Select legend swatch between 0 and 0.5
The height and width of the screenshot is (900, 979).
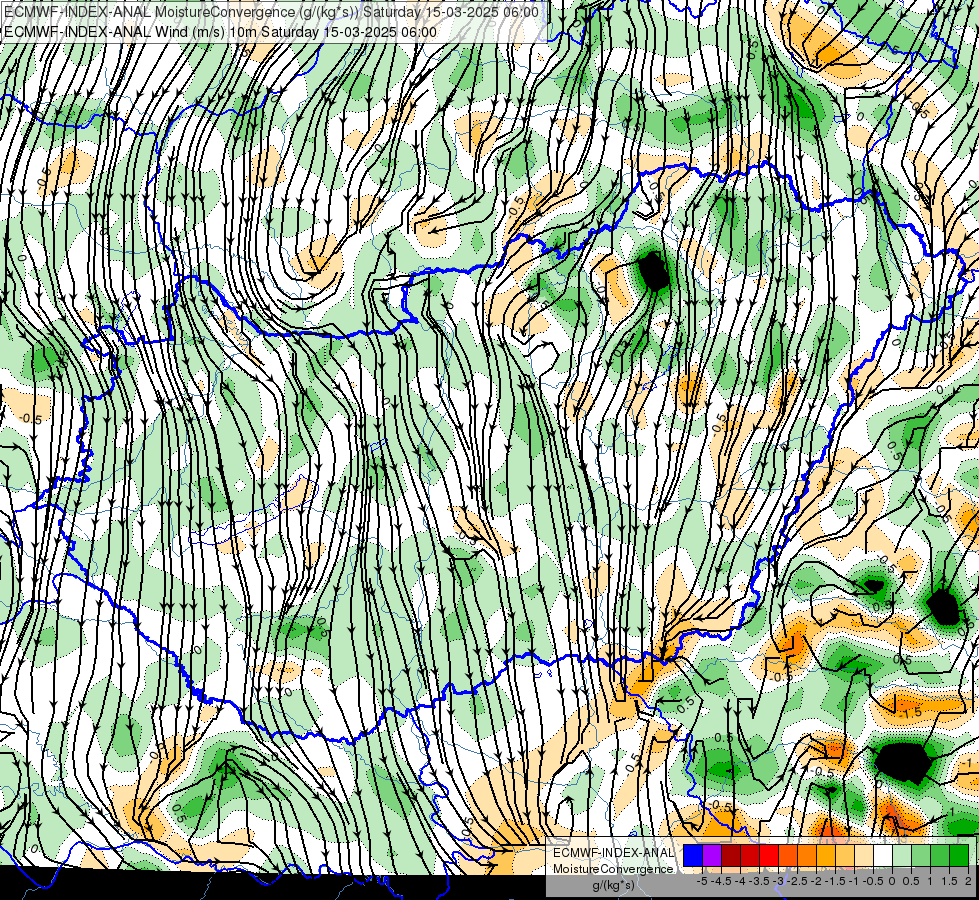click(x=902, y=855)
